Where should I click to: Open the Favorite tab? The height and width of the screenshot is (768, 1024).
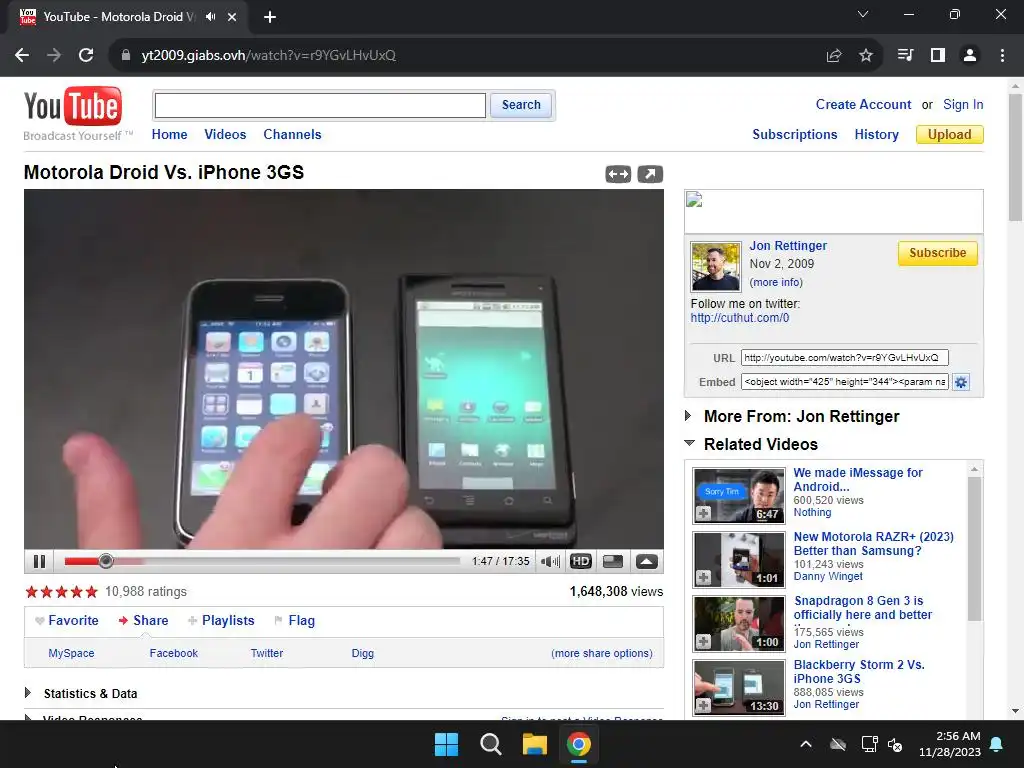click(x=73, y=620)
